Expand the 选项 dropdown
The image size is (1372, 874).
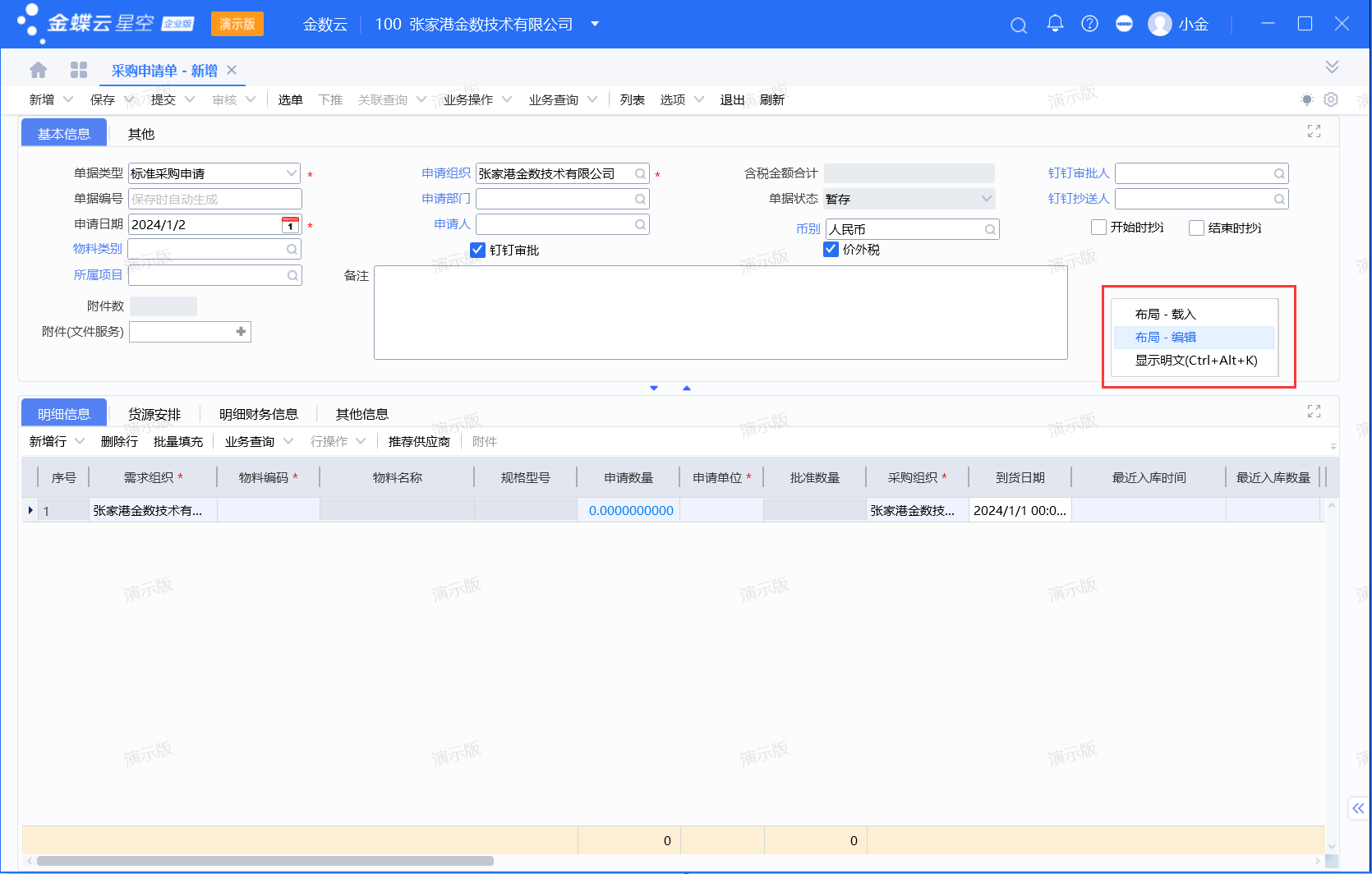pyautogui.click(x=699, y=99)
